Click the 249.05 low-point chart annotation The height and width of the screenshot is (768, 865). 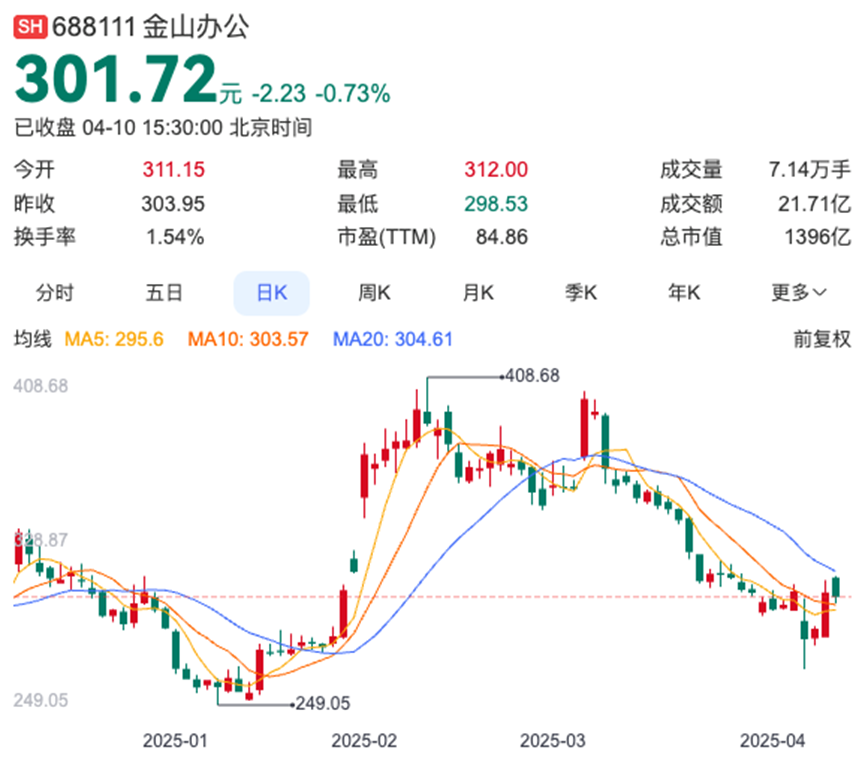(323, 703)
